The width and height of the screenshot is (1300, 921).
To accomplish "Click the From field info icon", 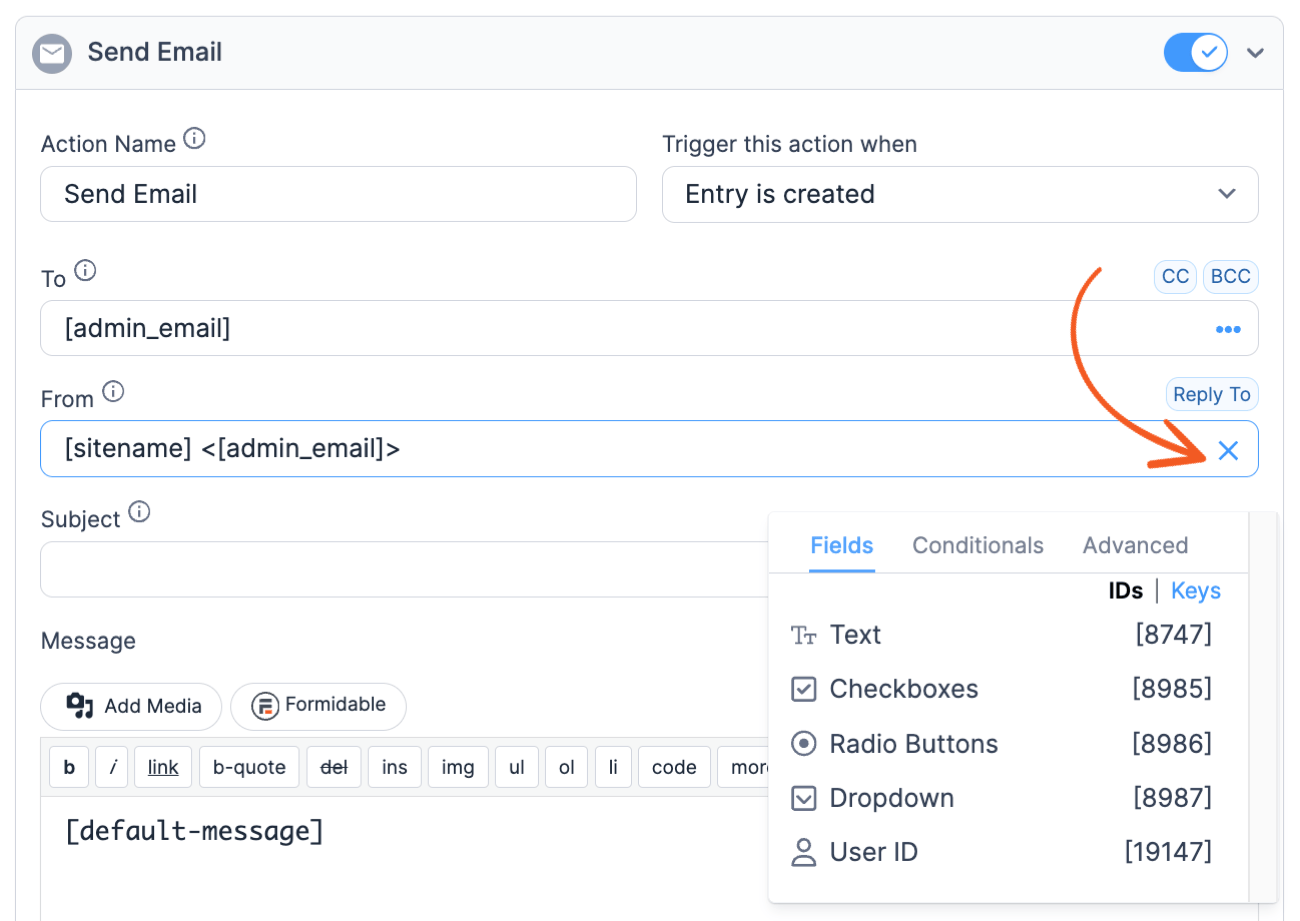I will (114, 391).
